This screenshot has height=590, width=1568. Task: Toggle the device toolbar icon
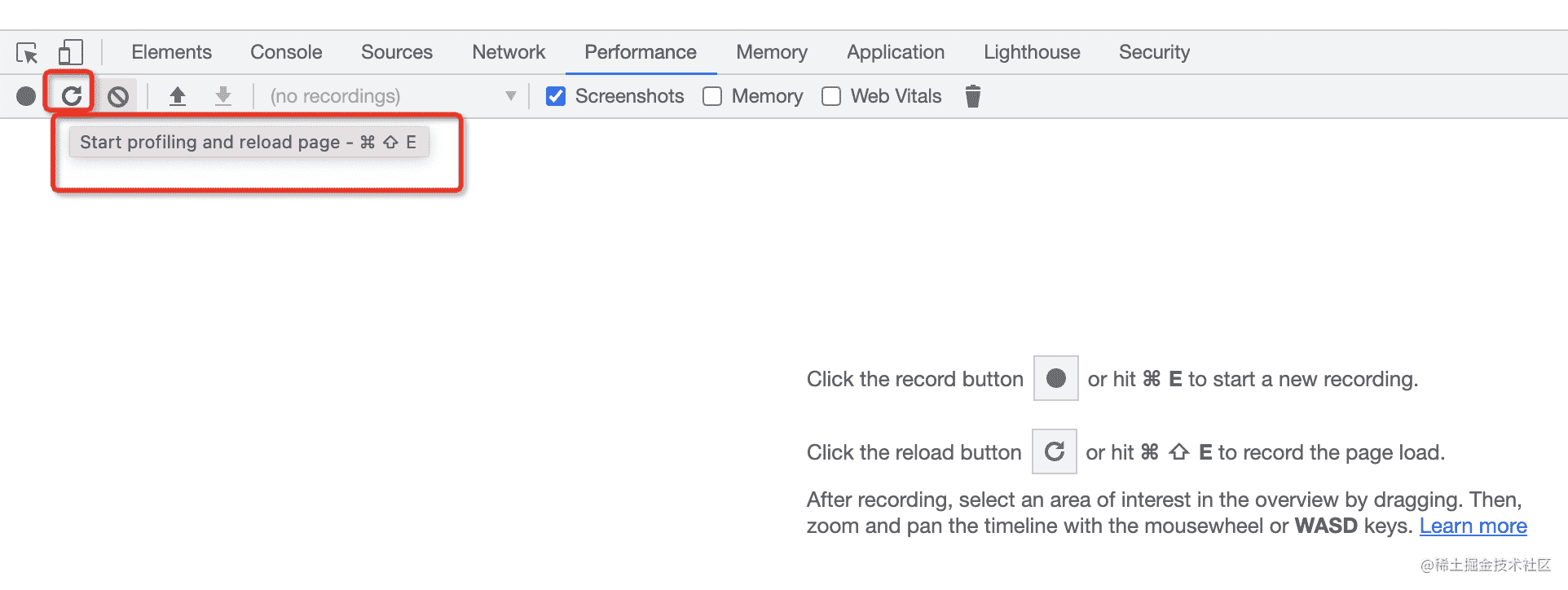(71, 53)
